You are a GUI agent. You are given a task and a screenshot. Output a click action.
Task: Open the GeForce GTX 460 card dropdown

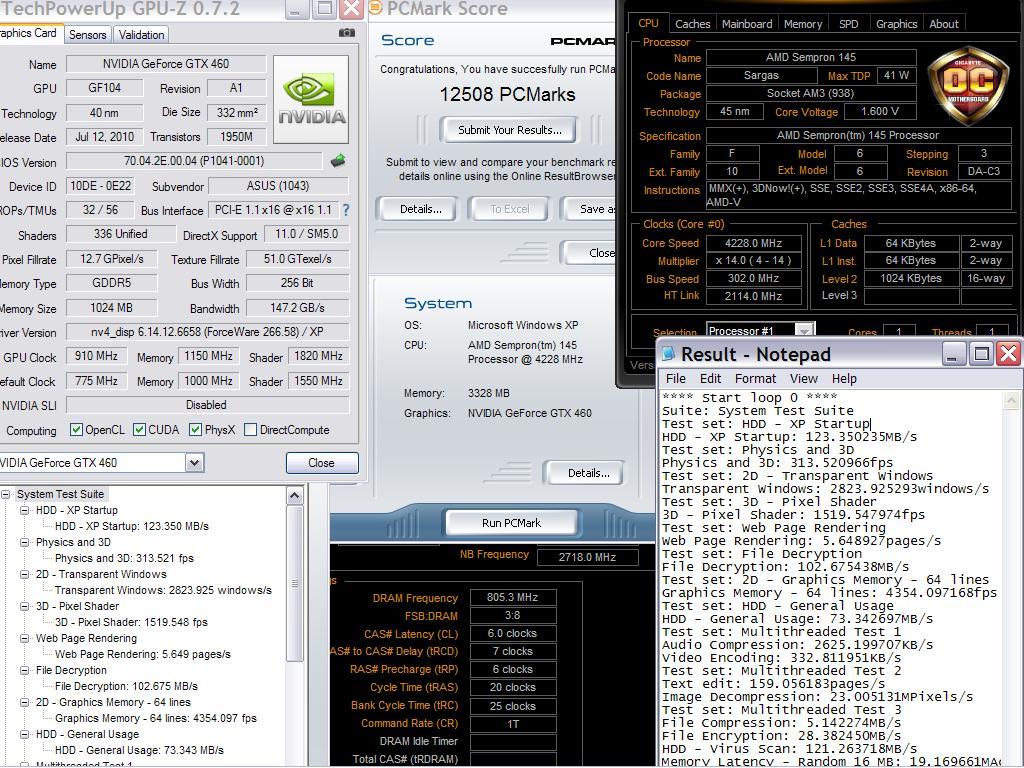[x=194, y=463]
